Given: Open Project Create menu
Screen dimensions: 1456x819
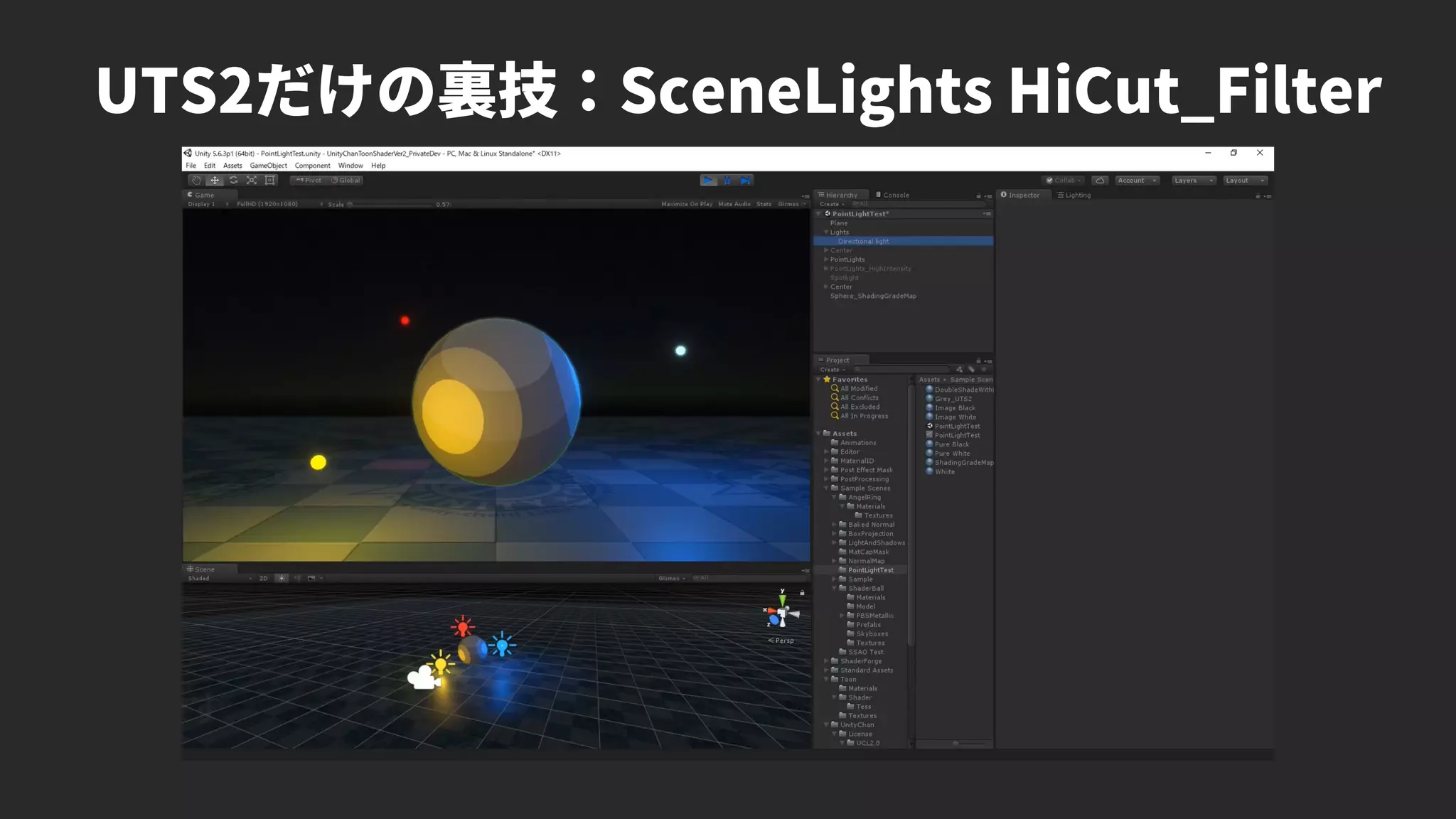Looking at the screenshot, I should pyautogui.click(x=832, y=370).
